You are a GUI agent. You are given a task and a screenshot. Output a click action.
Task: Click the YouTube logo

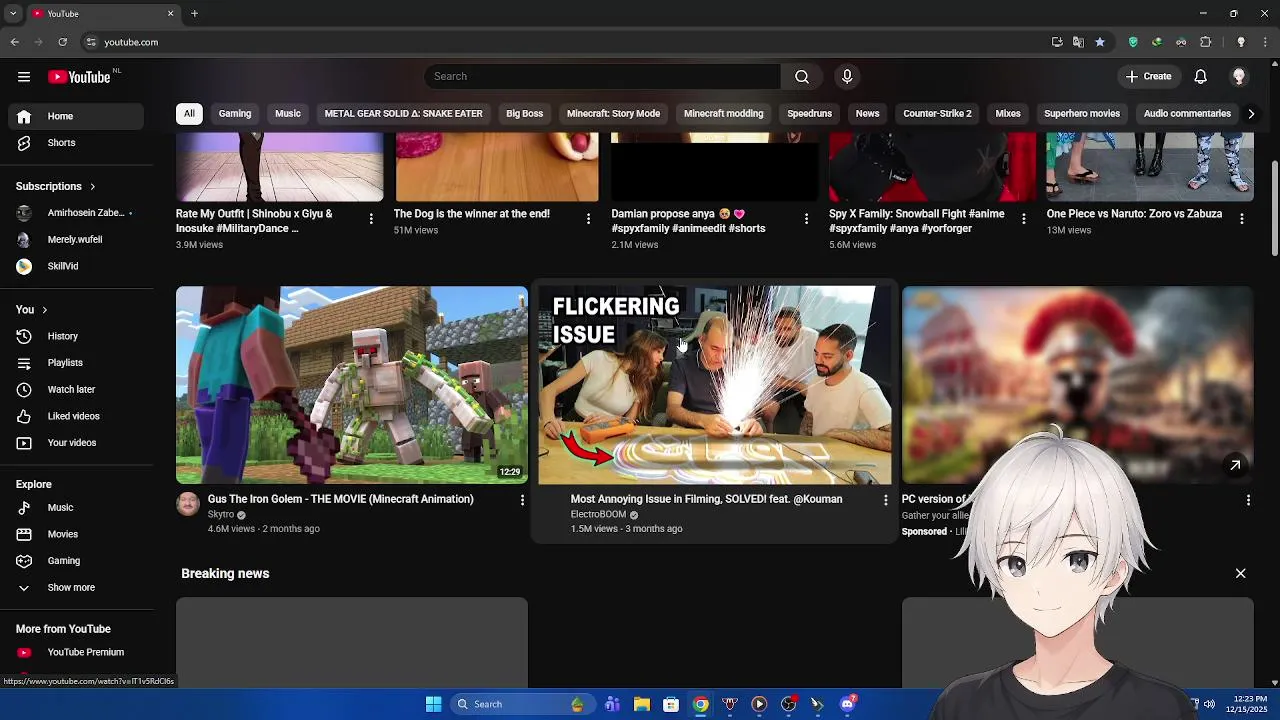(x=79, y=77)
